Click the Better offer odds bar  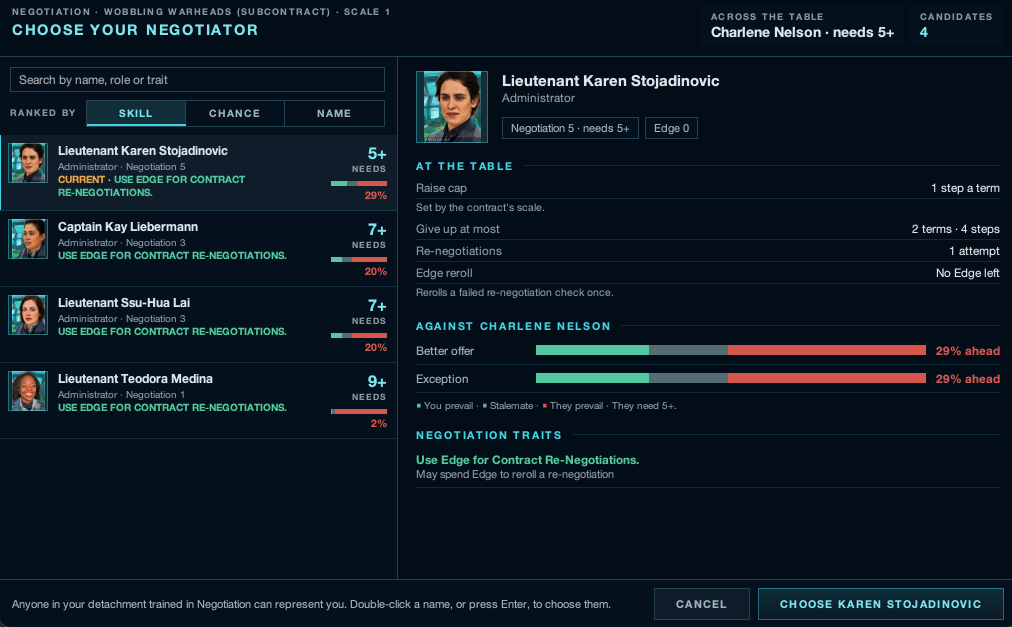(x=731, y=350)
